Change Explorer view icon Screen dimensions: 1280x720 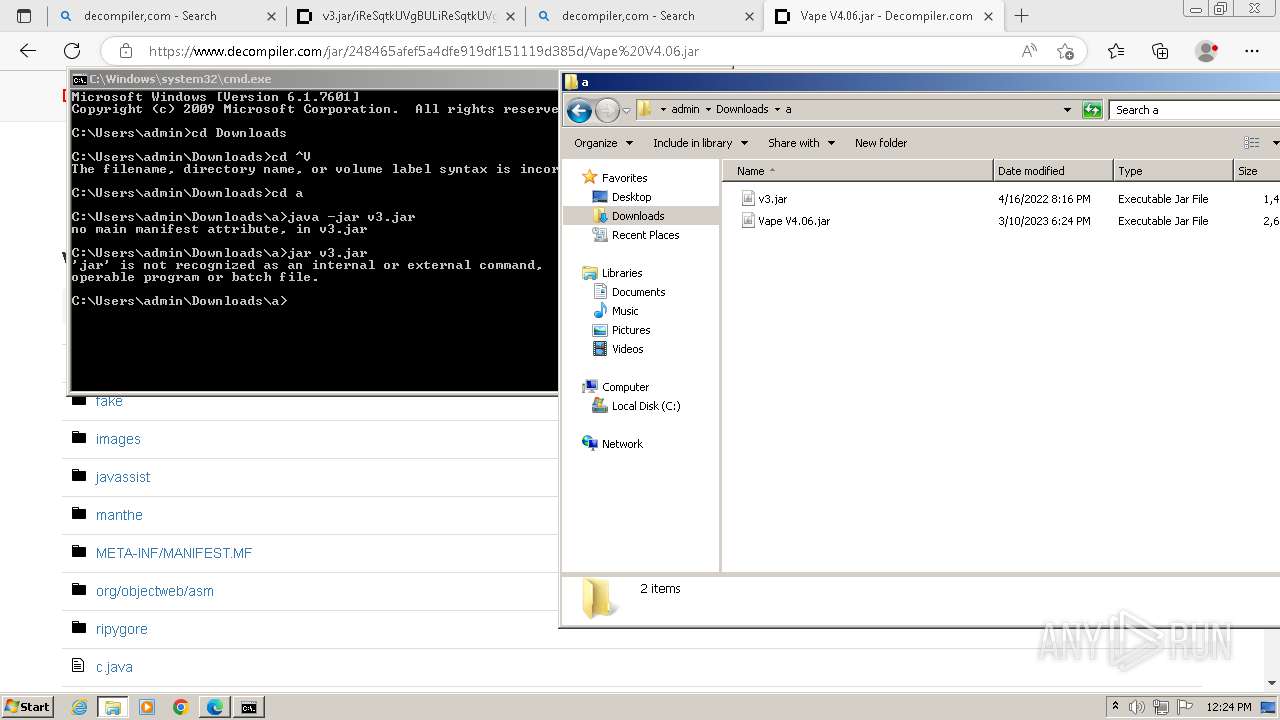(x=1251, y=143)
